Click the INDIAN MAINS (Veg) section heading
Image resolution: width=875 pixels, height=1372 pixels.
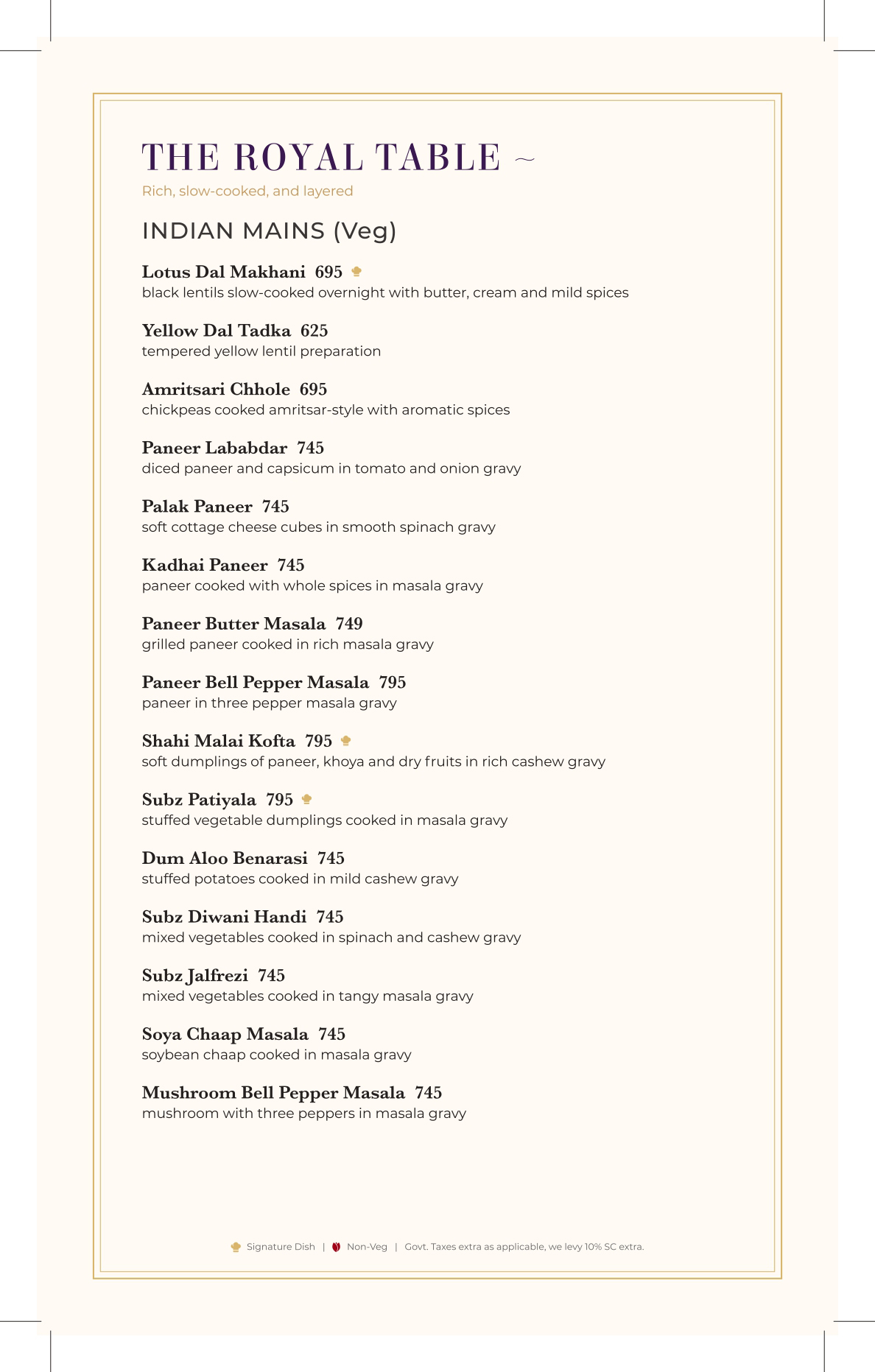[270, 231]
